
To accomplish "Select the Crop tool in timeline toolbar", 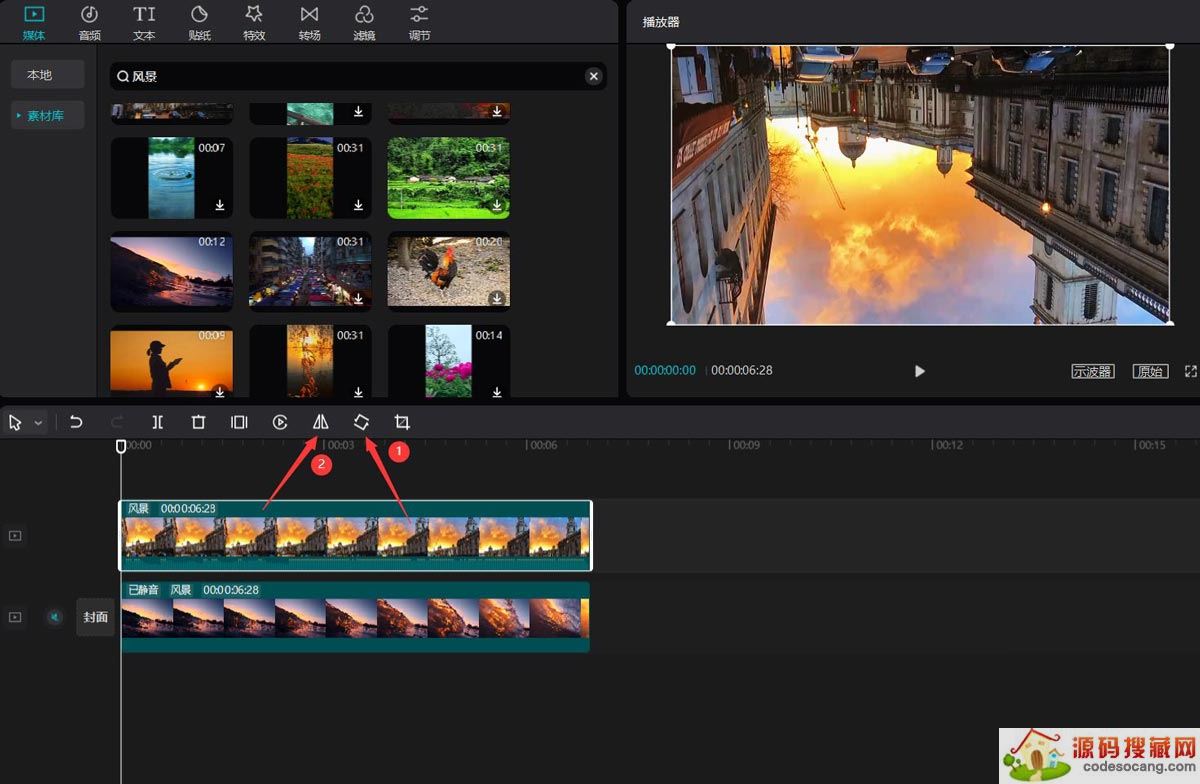I will coord(402,422).
